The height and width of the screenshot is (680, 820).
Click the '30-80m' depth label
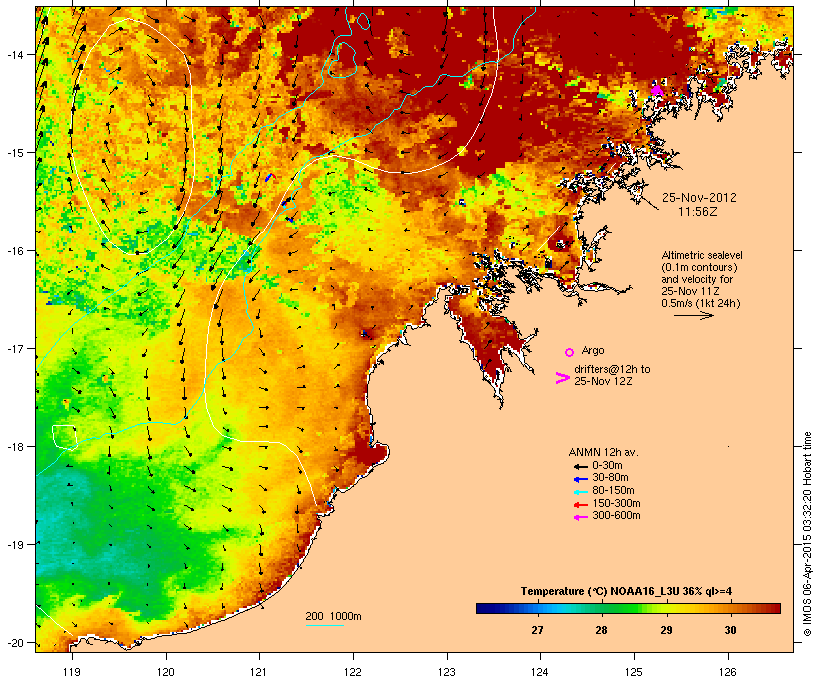(610, 478)
